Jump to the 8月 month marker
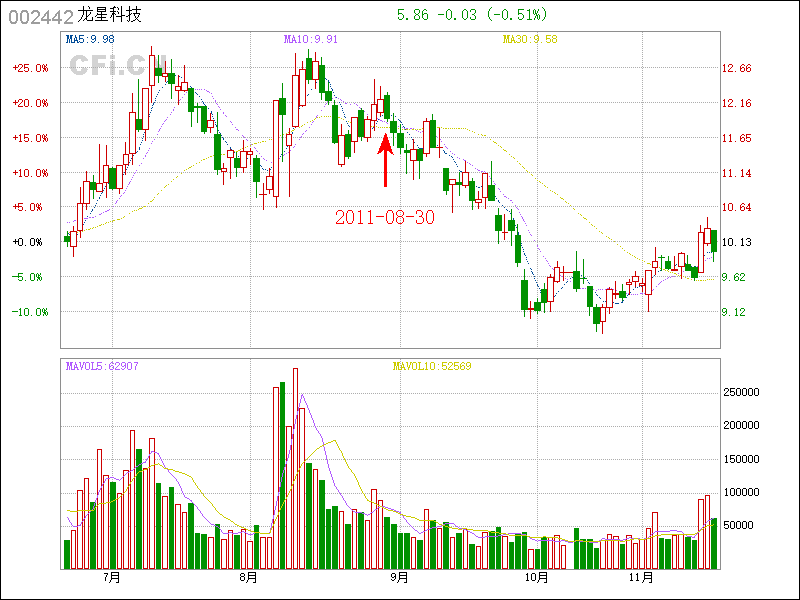Image resolution: width=800 pixels, height=600 pixels. pos(249,577)
